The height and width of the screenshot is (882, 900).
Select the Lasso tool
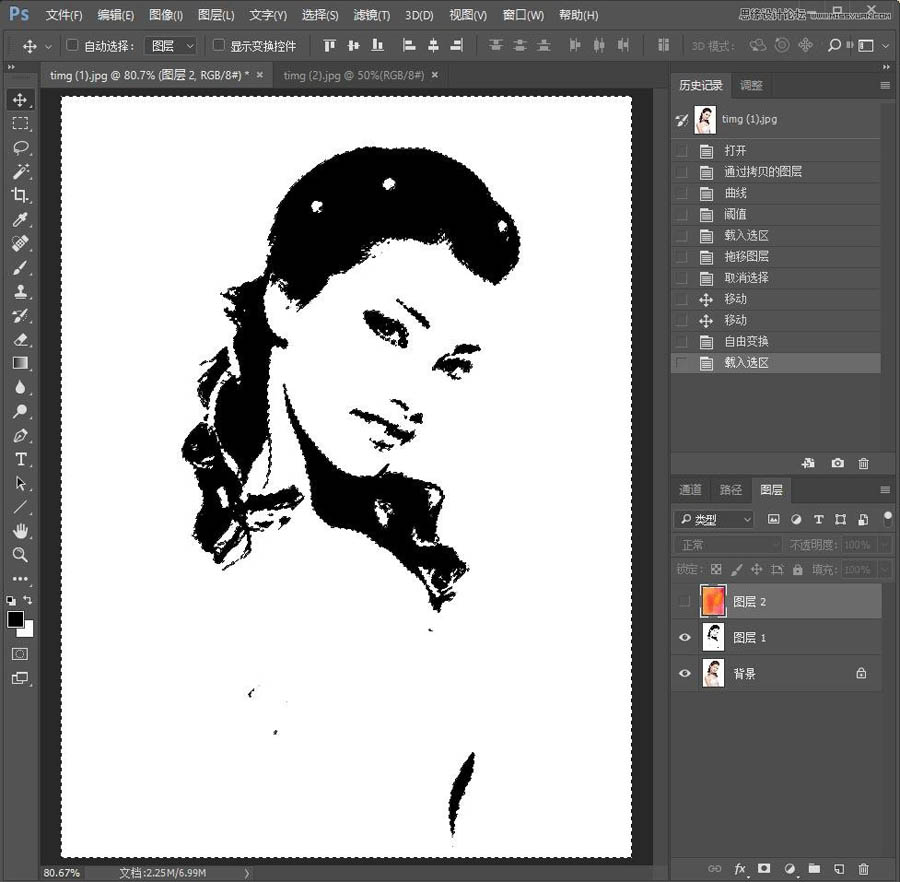[x=20, y=148]
